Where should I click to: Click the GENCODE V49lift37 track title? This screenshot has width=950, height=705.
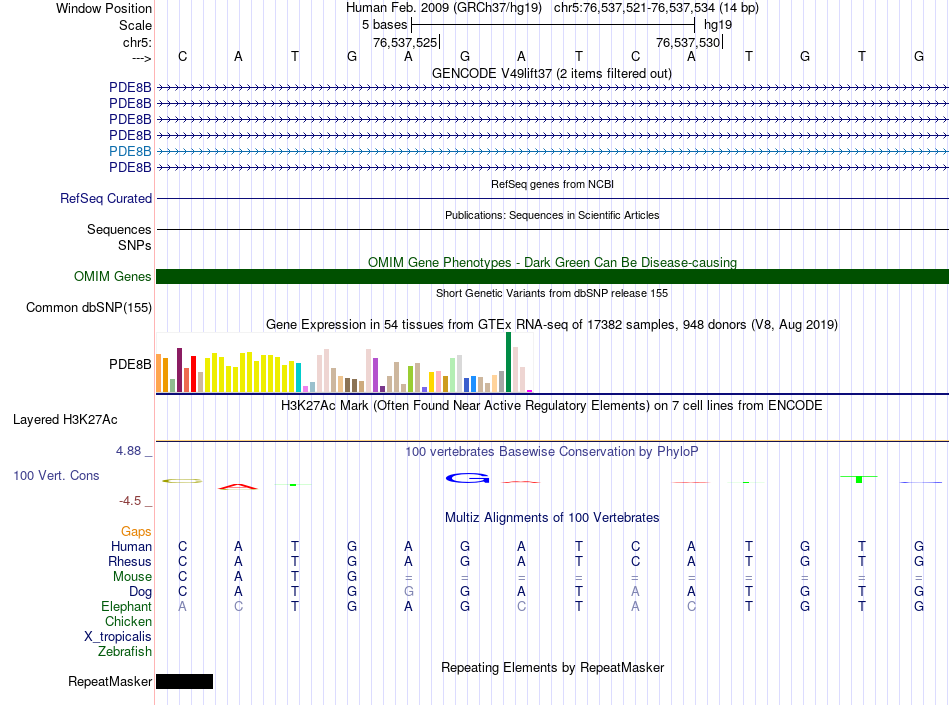click(x=551, y=73)
